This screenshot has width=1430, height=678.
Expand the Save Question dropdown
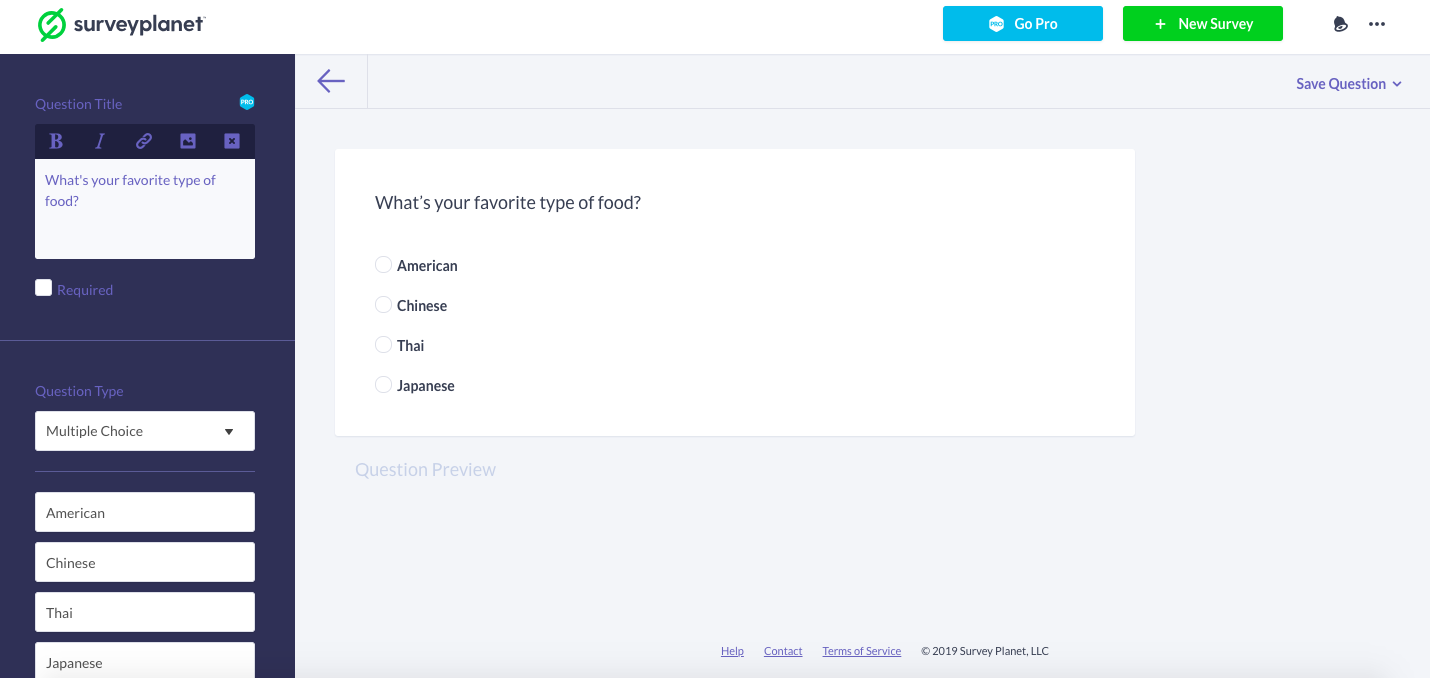(x=1349, y=84)
